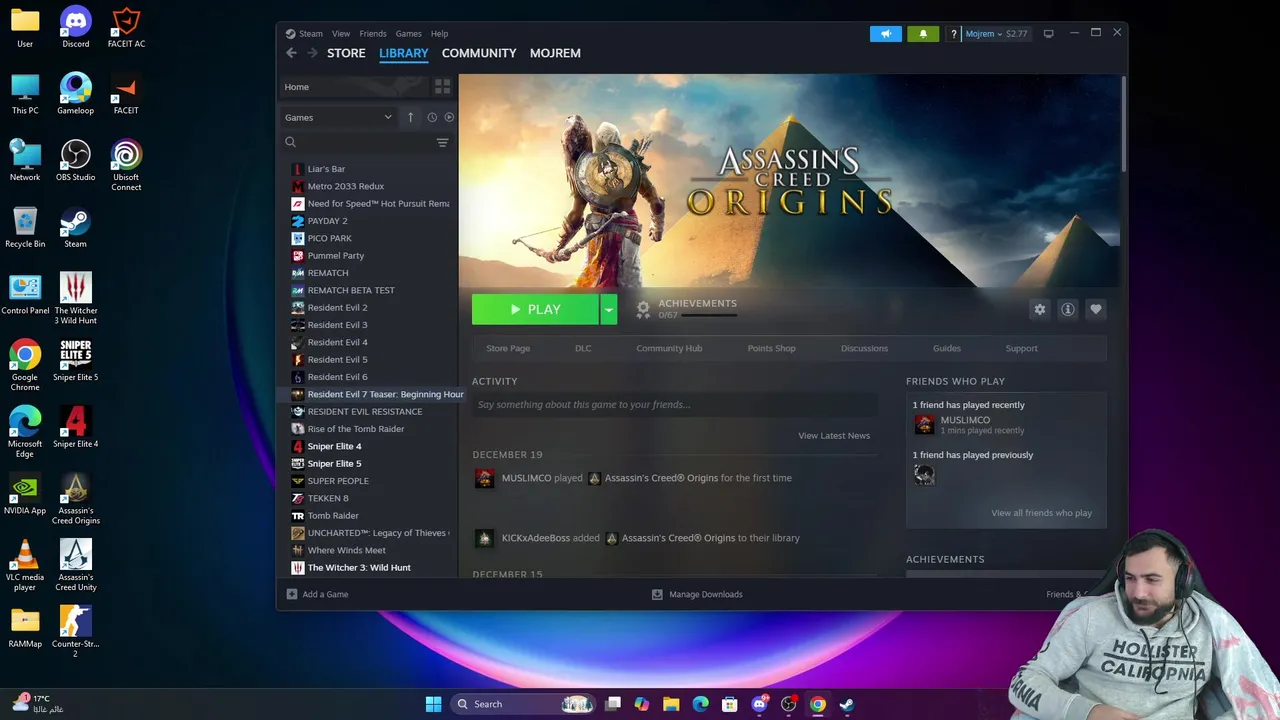Open the Play button dropdown arrow
The width and height of the screenshot is (1280, 720).
click(x=608, y=310)
